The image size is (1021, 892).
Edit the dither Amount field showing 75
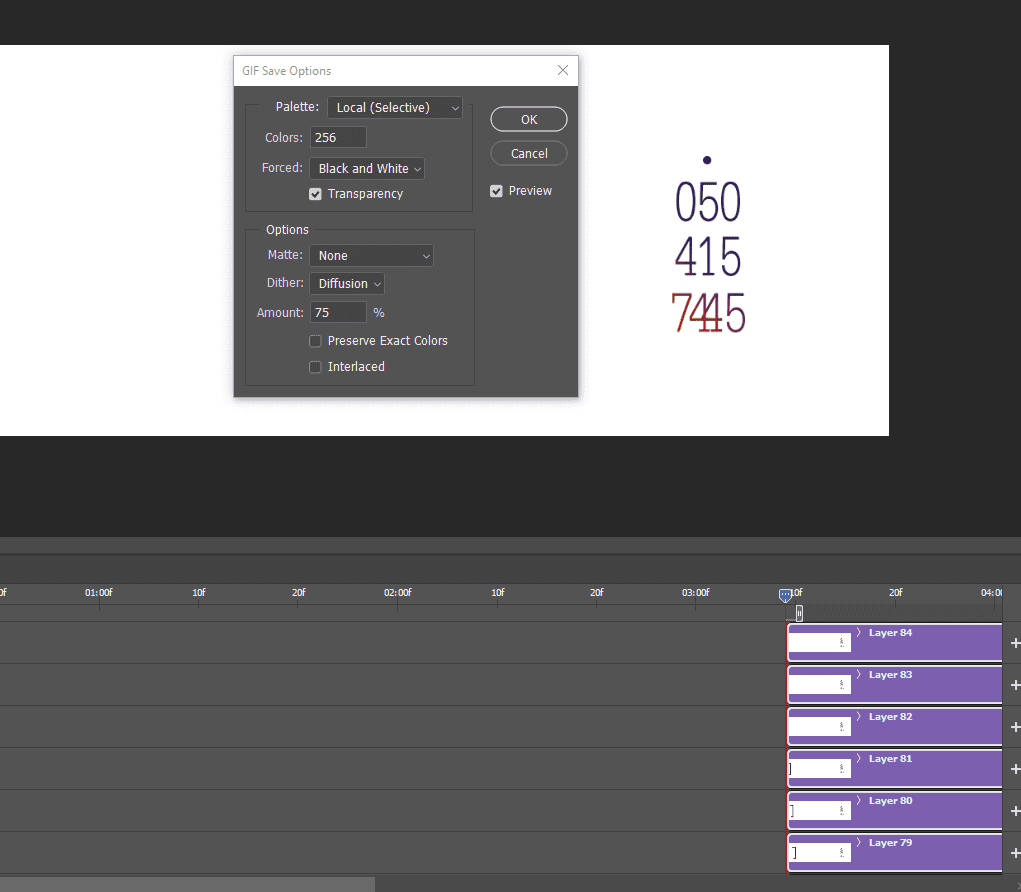tap(338, 313)
